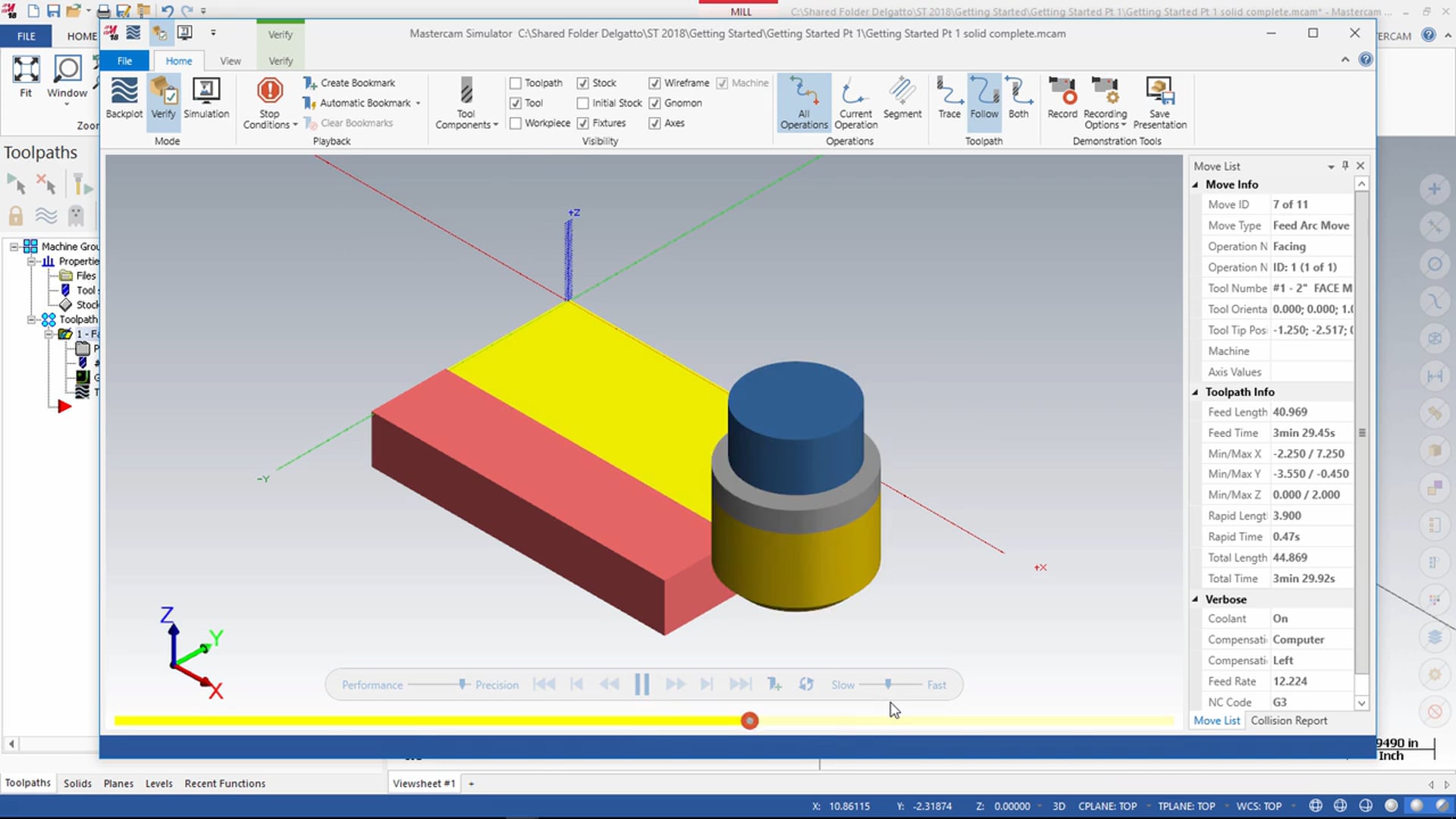Click the pause playback button
The height and width of the screenshot is (819, 1456).
pyautogui.click(x=642, y=684)
